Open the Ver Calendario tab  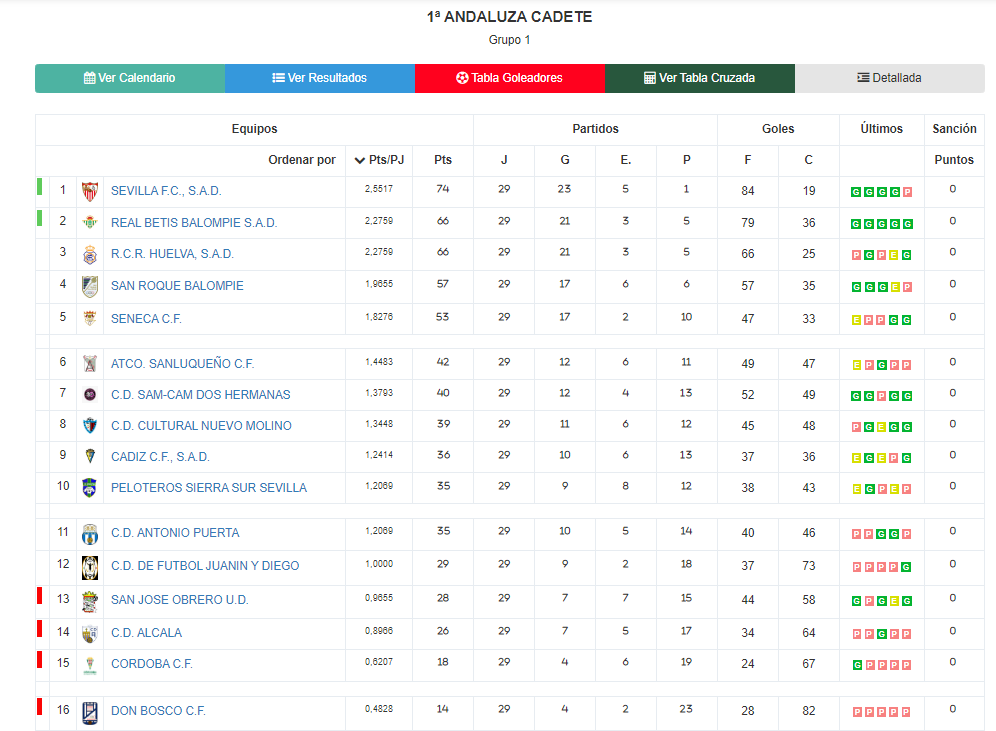[x=130, y=78]
